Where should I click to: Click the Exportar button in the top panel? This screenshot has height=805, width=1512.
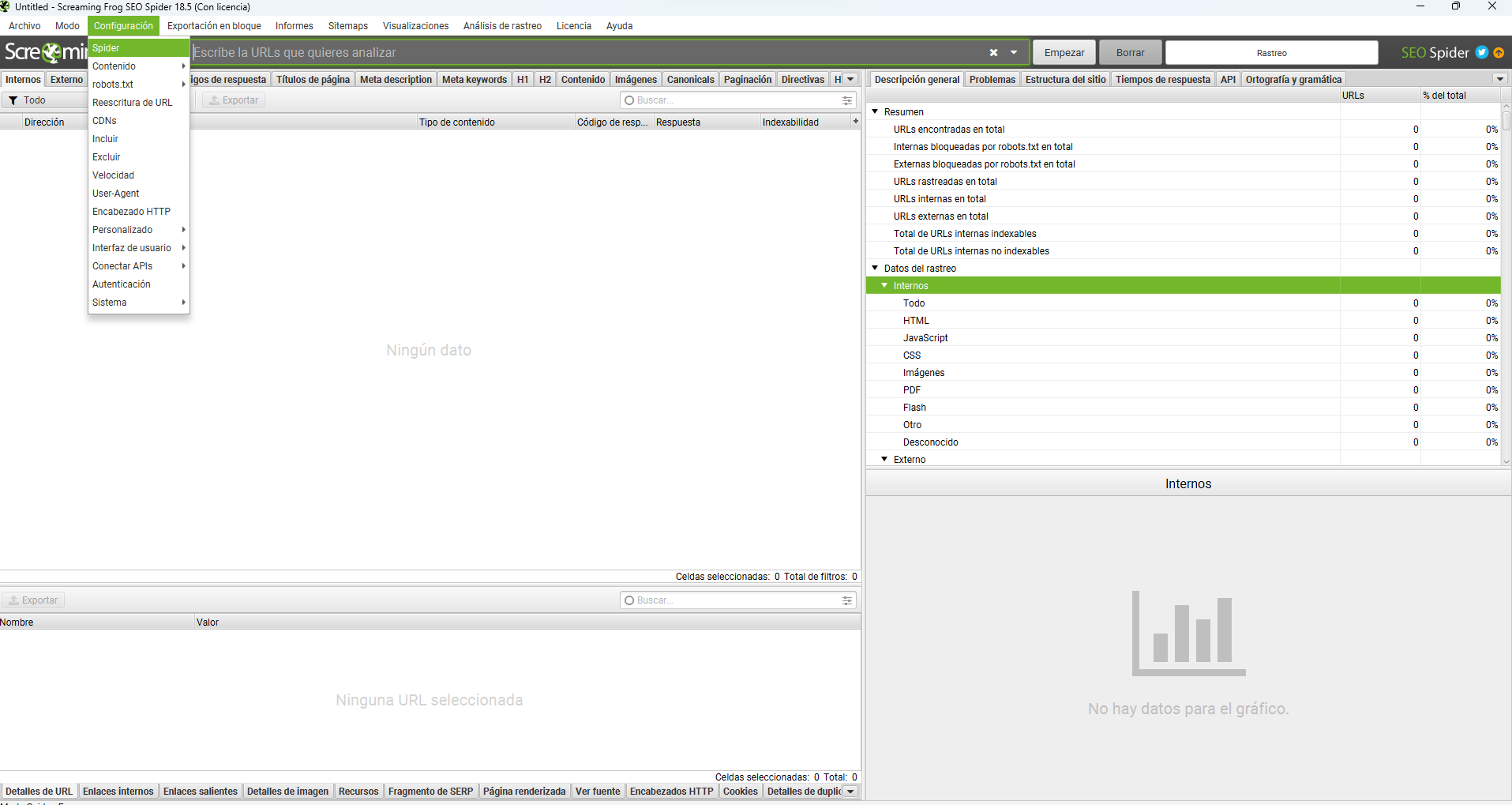click(234, 100)
